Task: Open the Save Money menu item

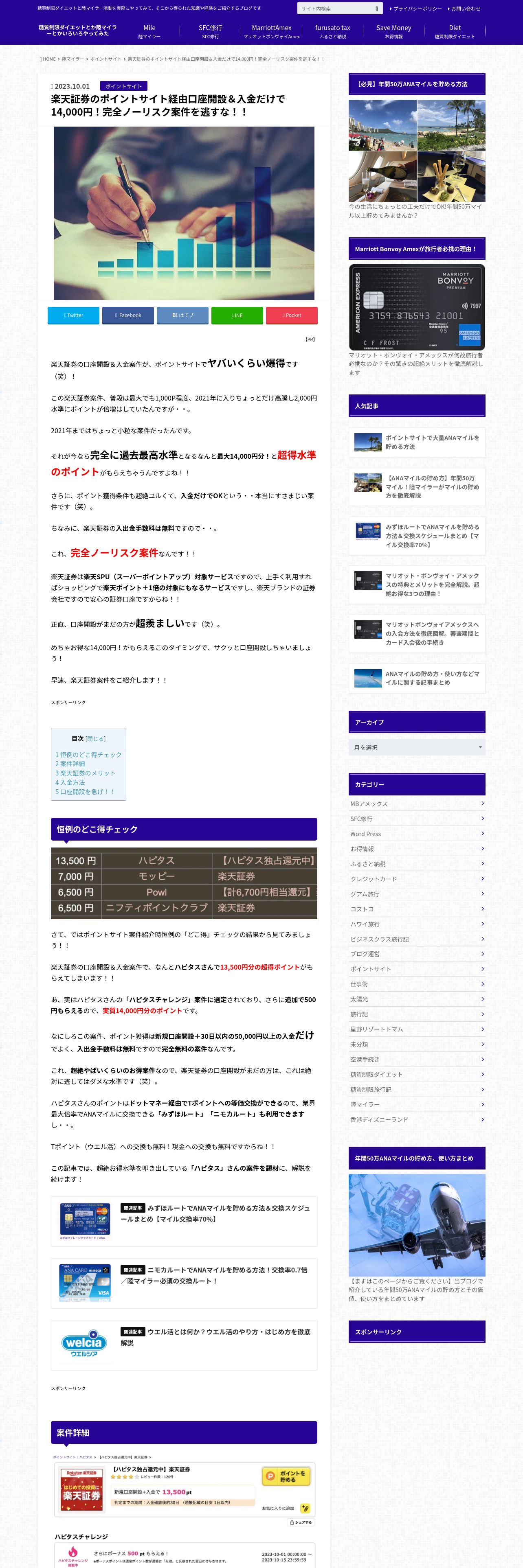Action: coord(394,32)
